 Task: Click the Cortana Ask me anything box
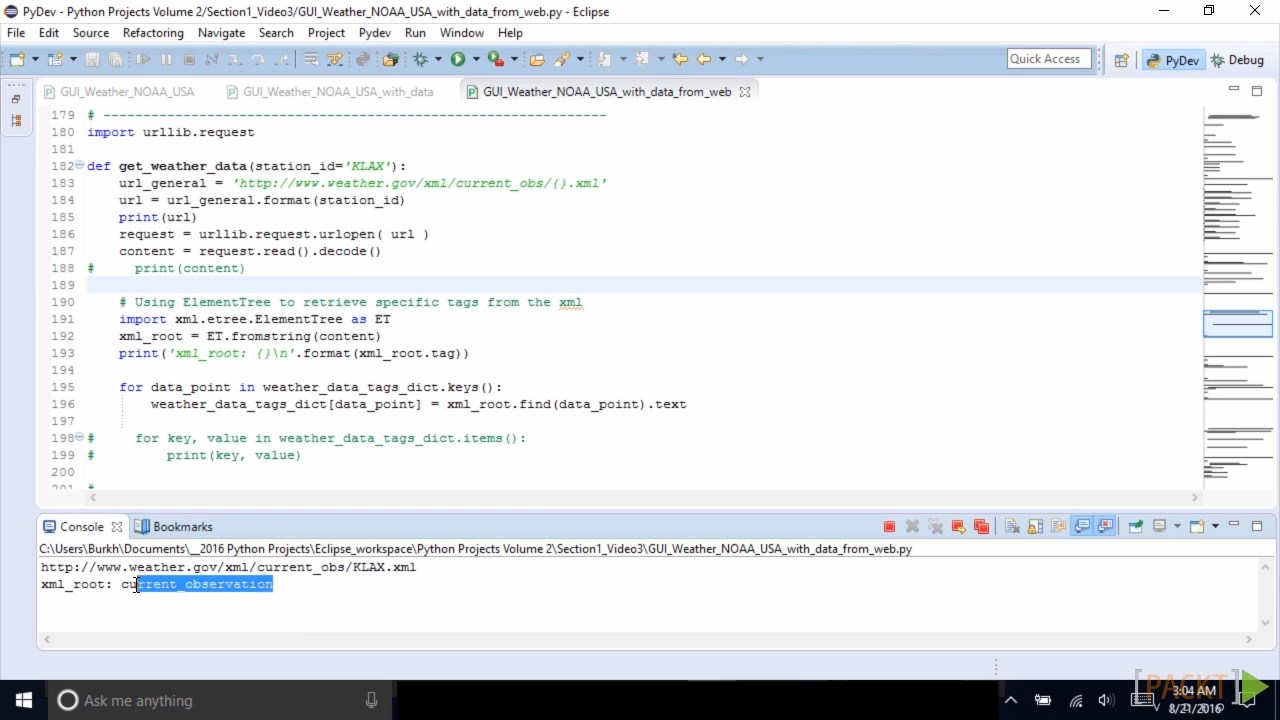click(222, 700)
